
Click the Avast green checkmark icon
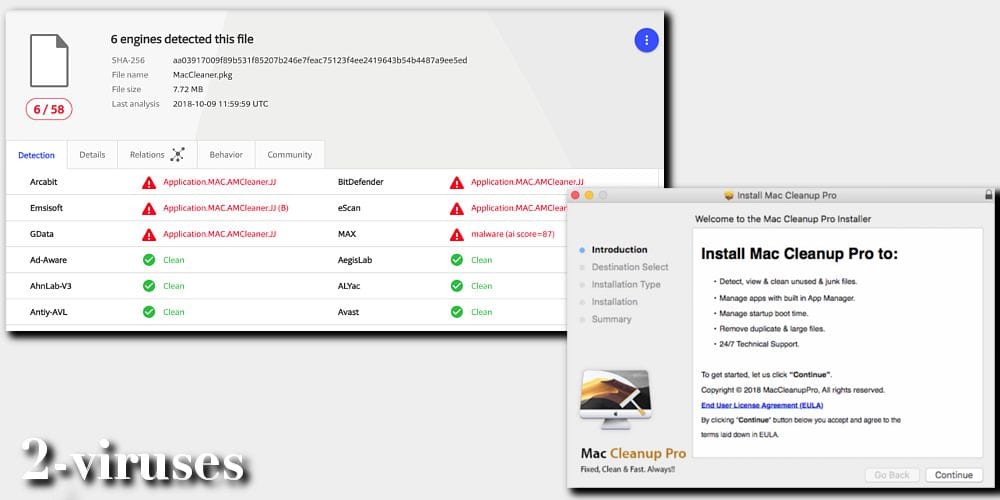tap(456, 312)
